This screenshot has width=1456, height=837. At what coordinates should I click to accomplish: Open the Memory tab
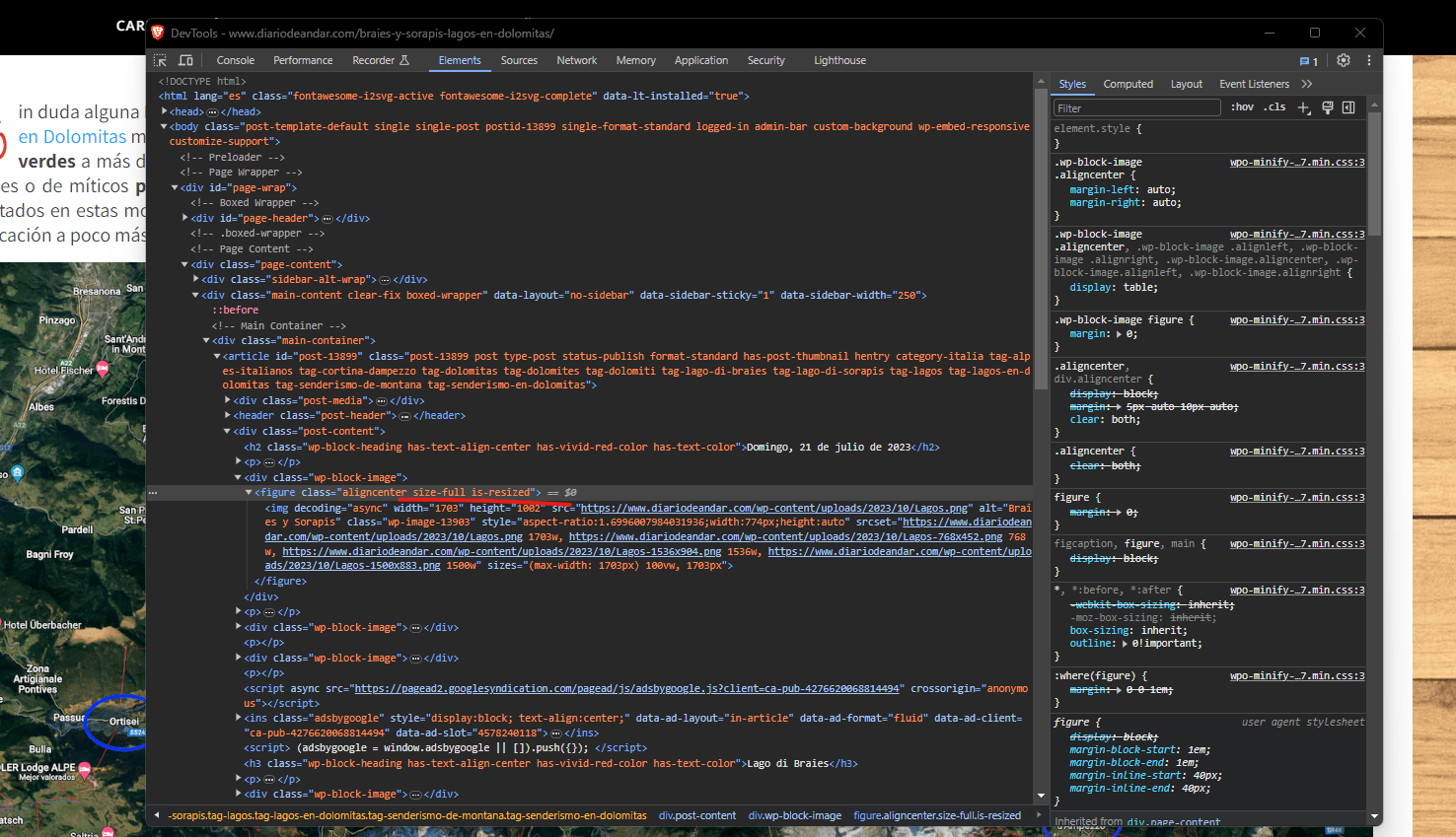(x=636, y=60)
